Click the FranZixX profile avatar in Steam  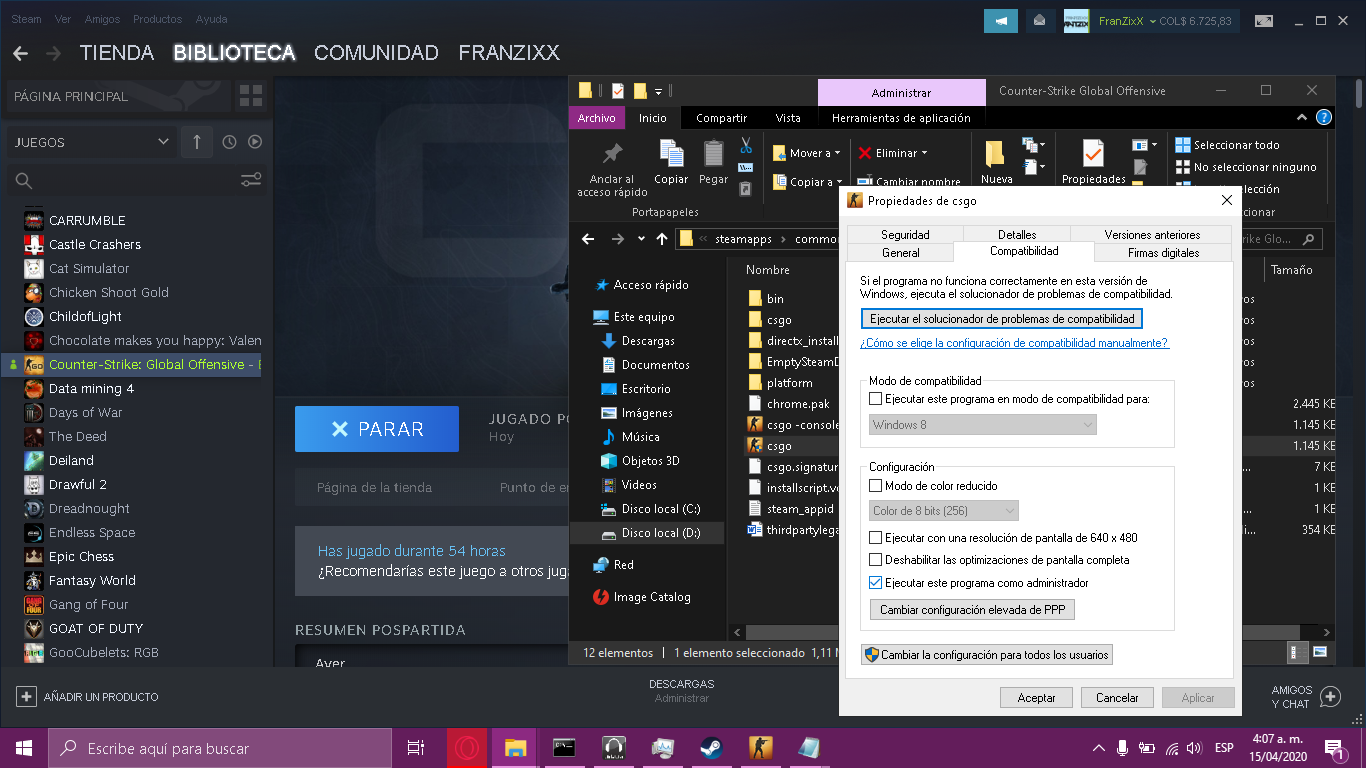[x=1076, y=21]
